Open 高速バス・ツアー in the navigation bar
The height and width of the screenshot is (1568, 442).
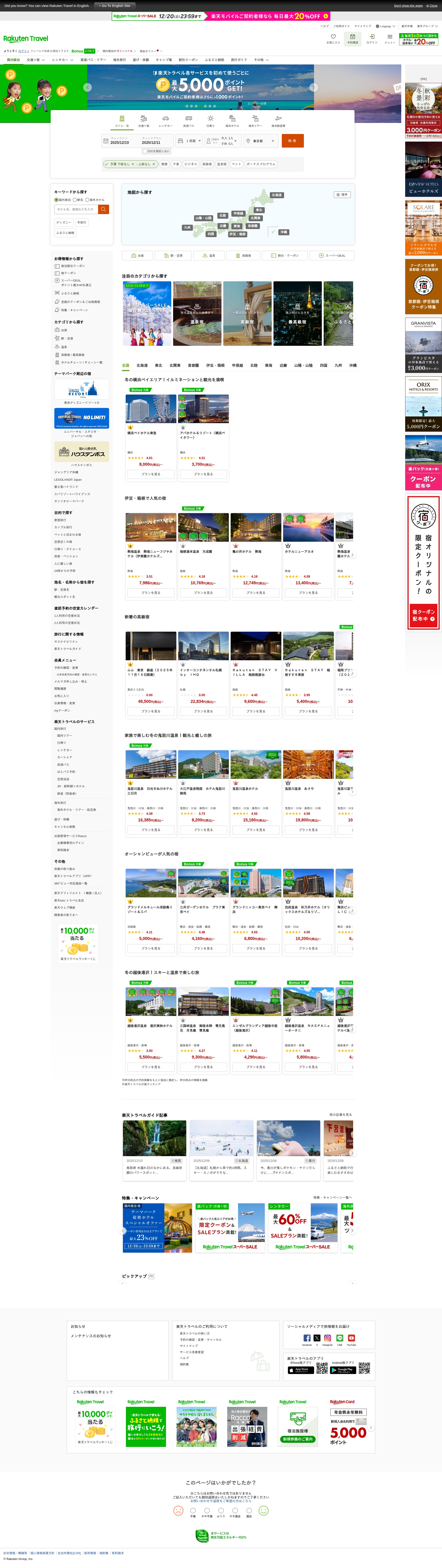93,60
